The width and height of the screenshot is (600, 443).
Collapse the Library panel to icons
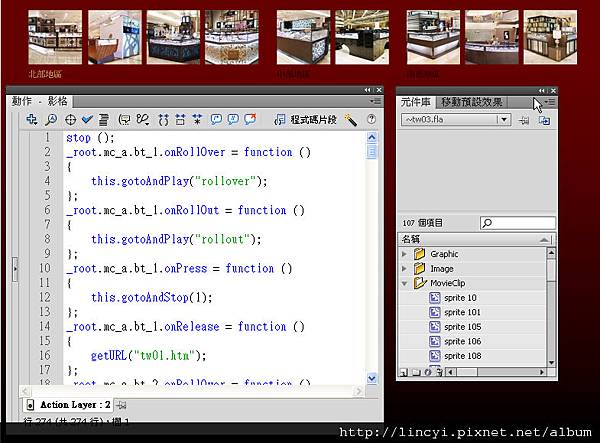(541, 91)
